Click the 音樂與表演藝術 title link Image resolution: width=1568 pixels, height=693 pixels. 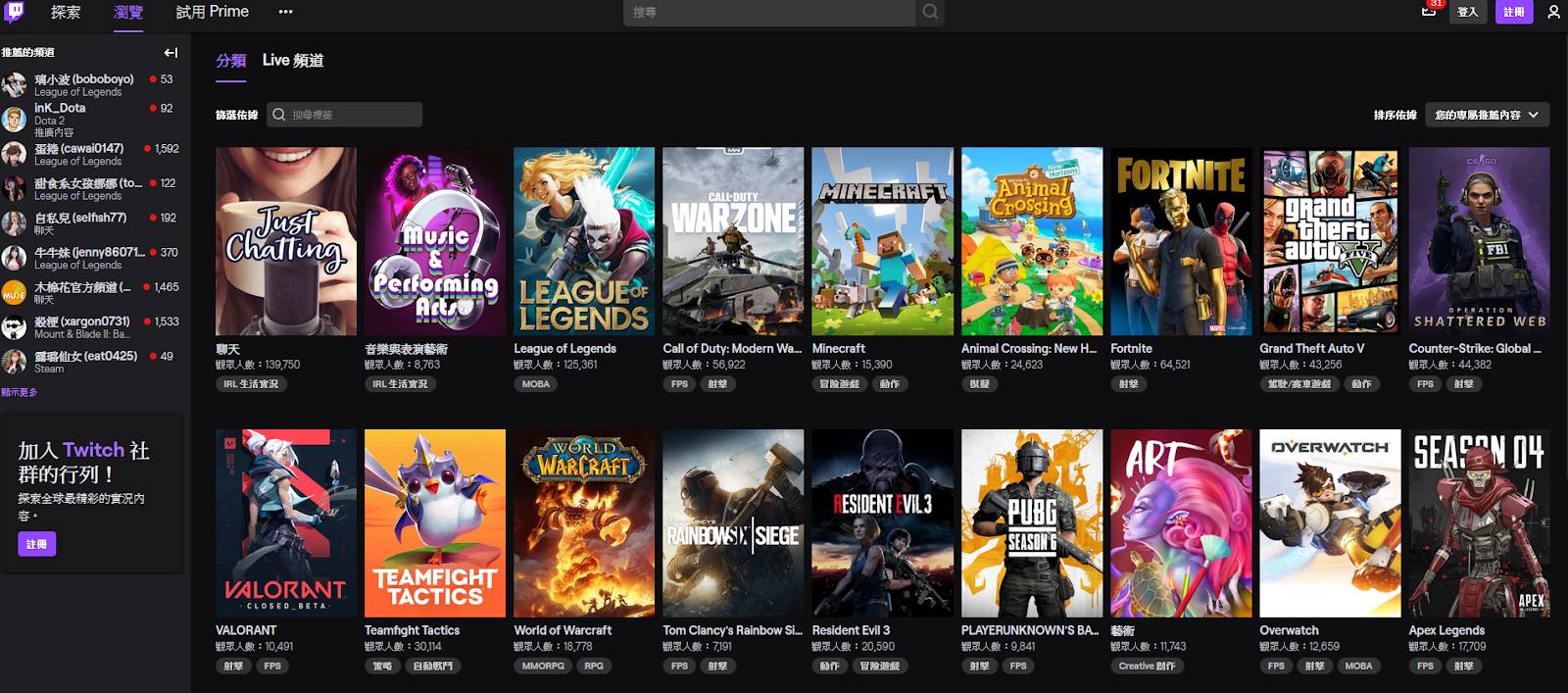tap(406, 349)
